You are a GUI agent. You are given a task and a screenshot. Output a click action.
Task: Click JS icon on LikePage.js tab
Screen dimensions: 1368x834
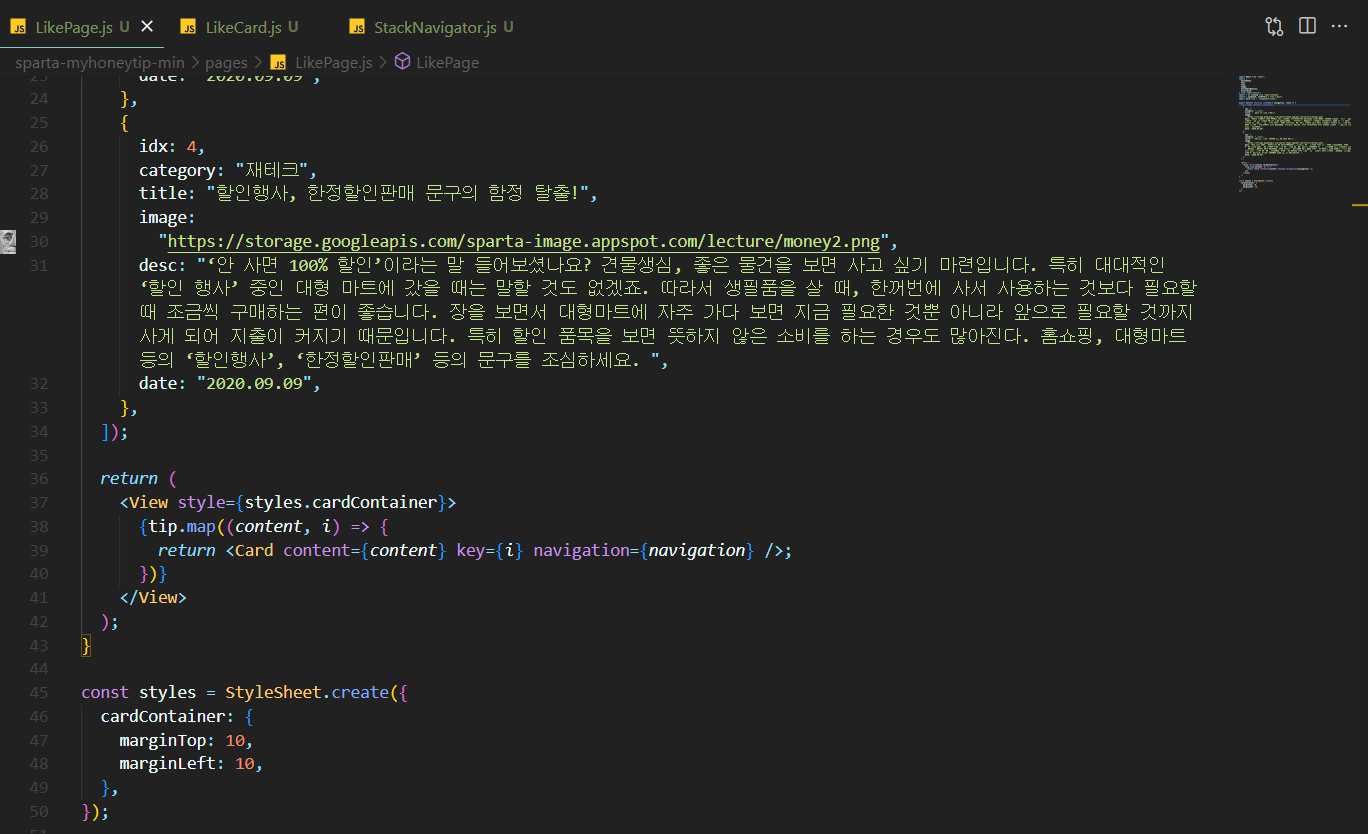click(x=18, y=27)
